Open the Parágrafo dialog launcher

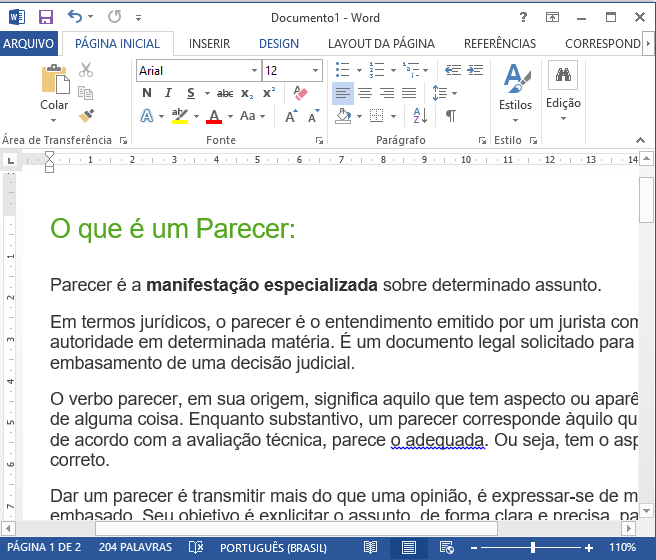(x=482, y=141)
